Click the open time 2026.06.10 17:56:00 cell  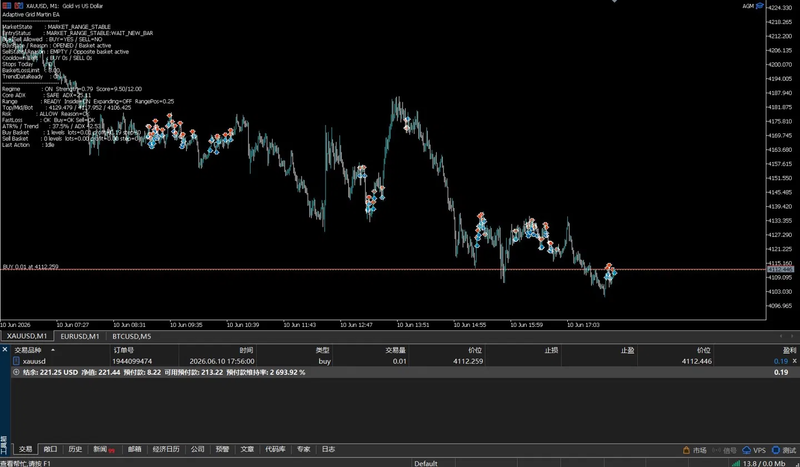(x=222, y=361)
